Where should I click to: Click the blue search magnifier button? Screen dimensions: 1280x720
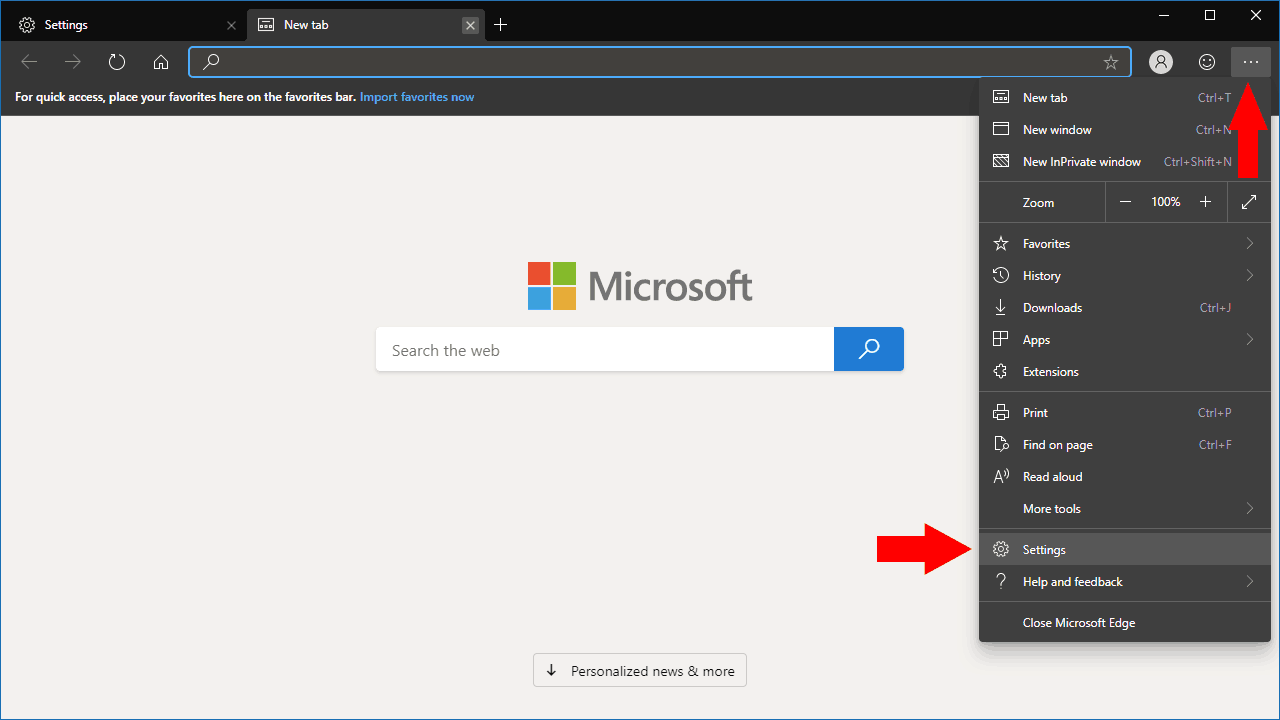(x=869, y=349)
